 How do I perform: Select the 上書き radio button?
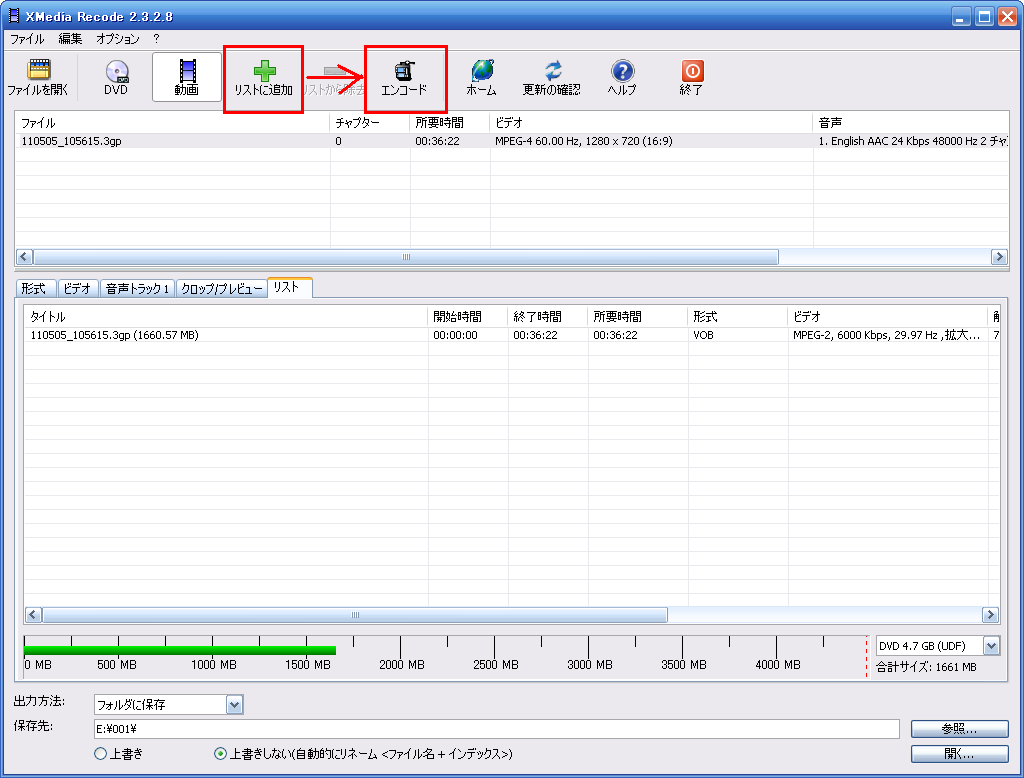click(101, 754)
